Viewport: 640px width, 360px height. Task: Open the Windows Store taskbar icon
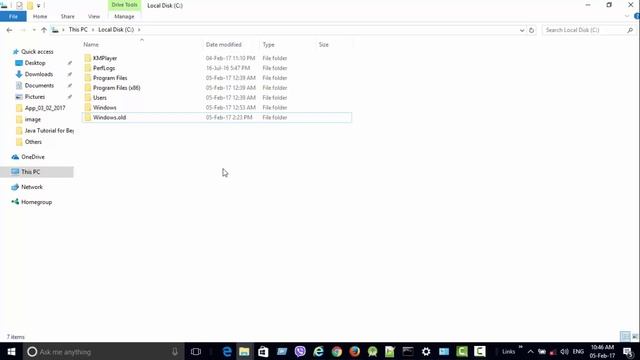(263, 351)
